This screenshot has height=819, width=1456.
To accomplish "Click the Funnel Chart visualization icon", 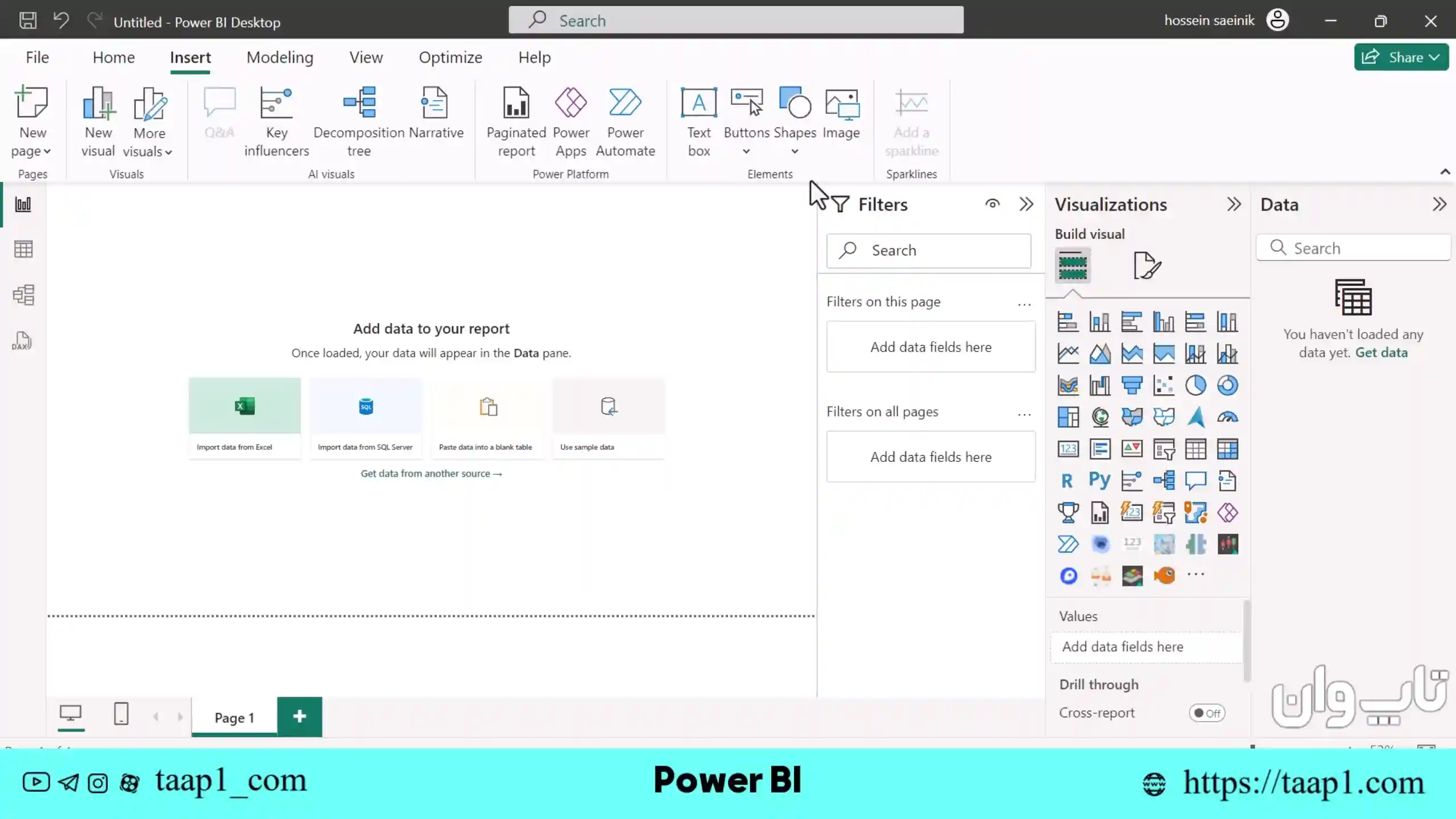I will [1131, 385].
